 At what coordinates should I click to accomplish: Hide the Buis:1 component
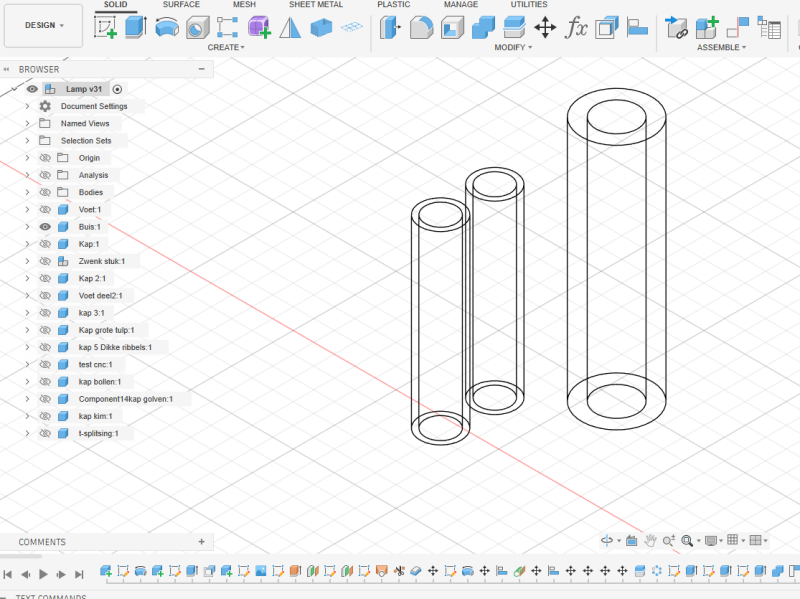[45, 227]
